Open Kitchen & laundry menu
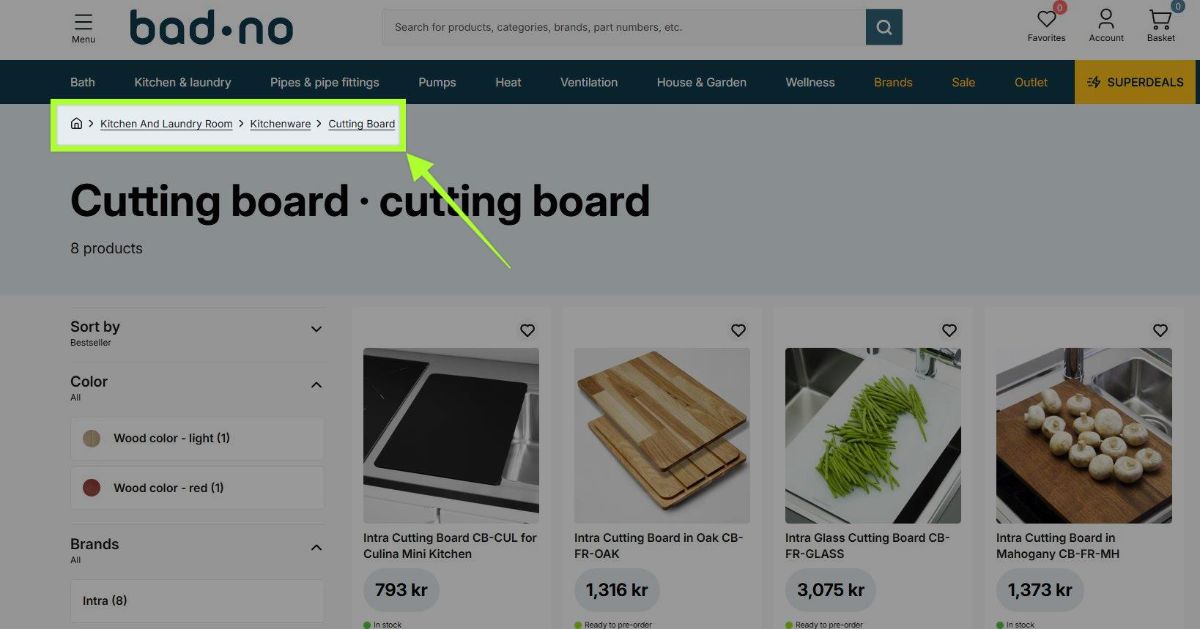 (183, 82)
